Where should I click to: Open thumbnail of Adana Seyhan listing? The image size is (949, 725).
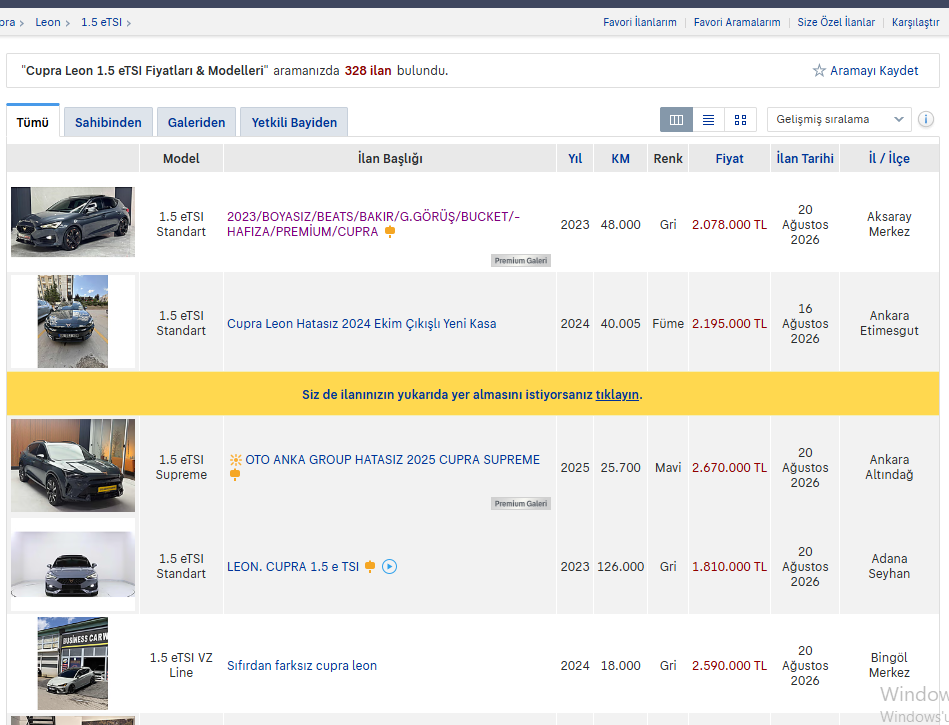tap(73, 565)
